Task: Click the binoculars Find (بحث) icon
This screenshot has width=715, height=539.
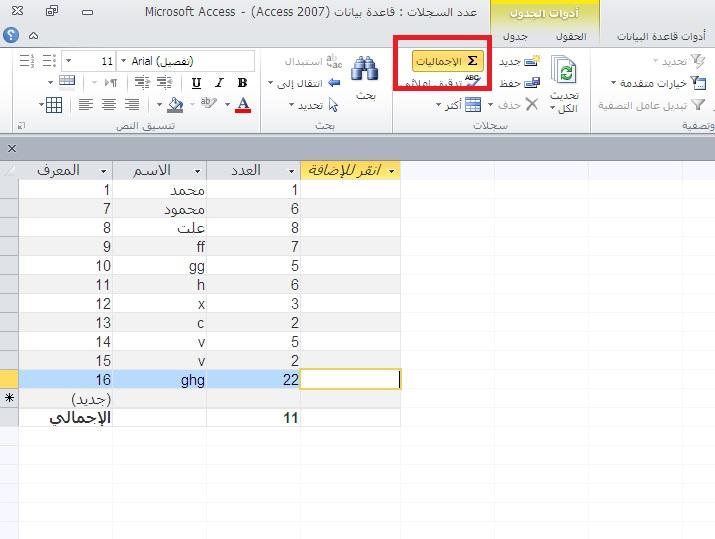Action: click(x=366, y=71)
